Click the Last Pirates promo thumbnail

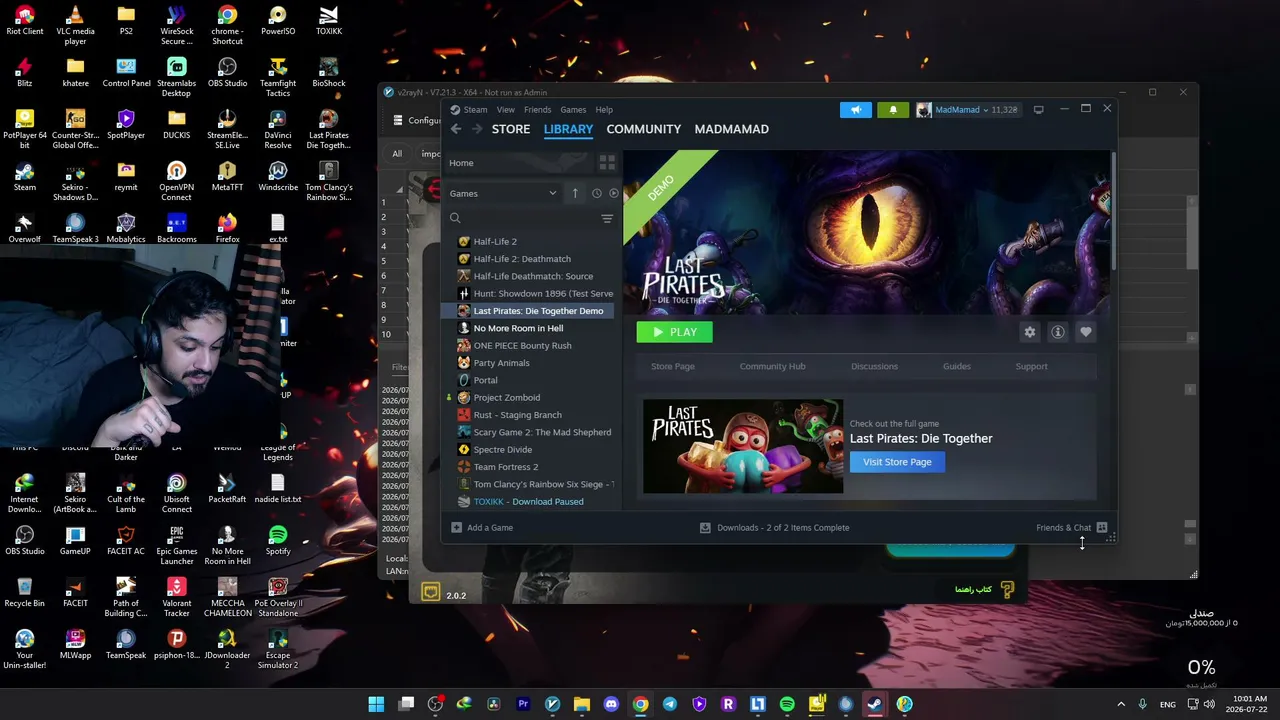[743, 446]
